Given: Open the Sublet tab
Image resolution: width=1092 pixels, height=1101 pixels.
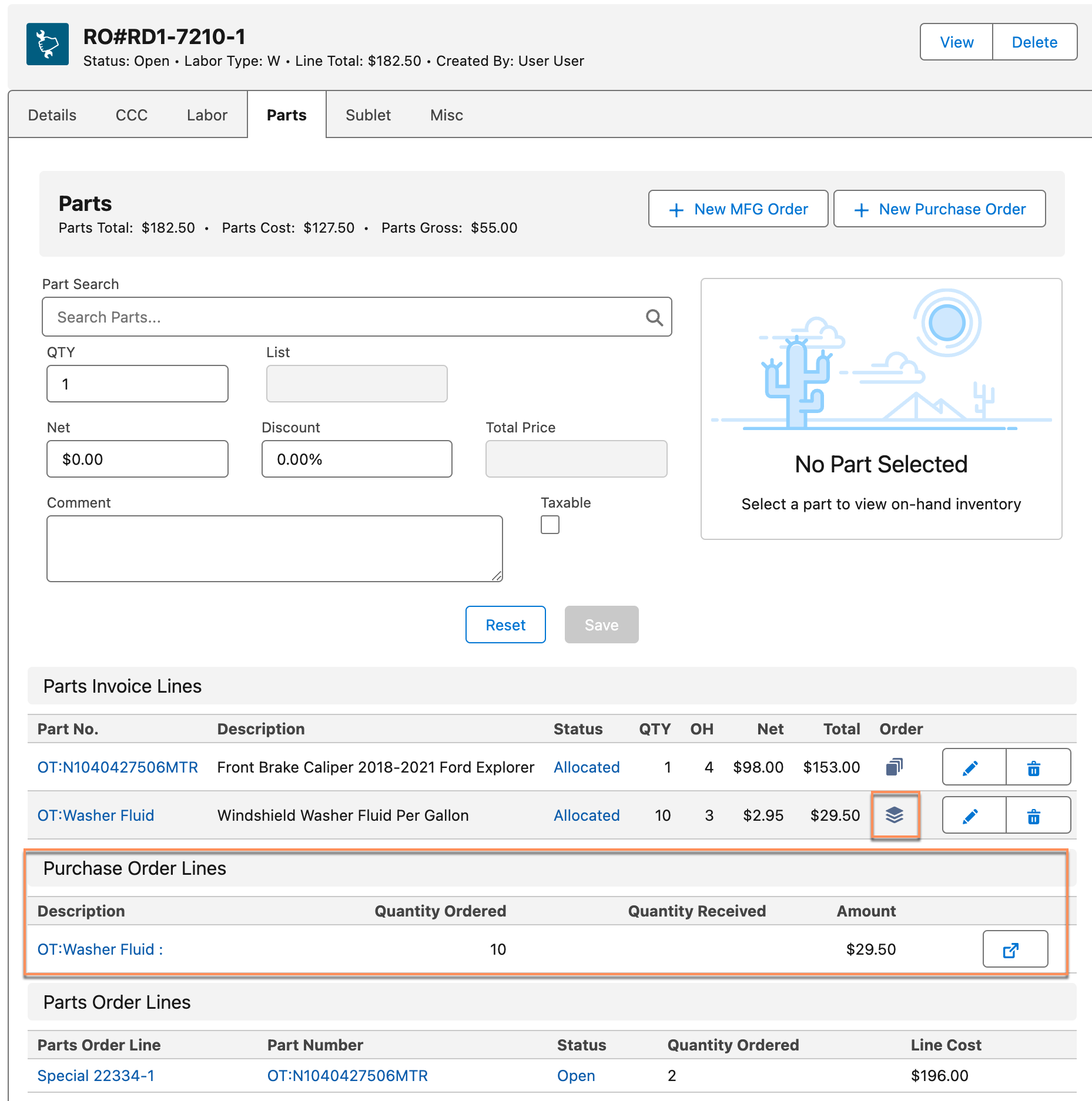Looking at the screenshot, I should (368, 115).
